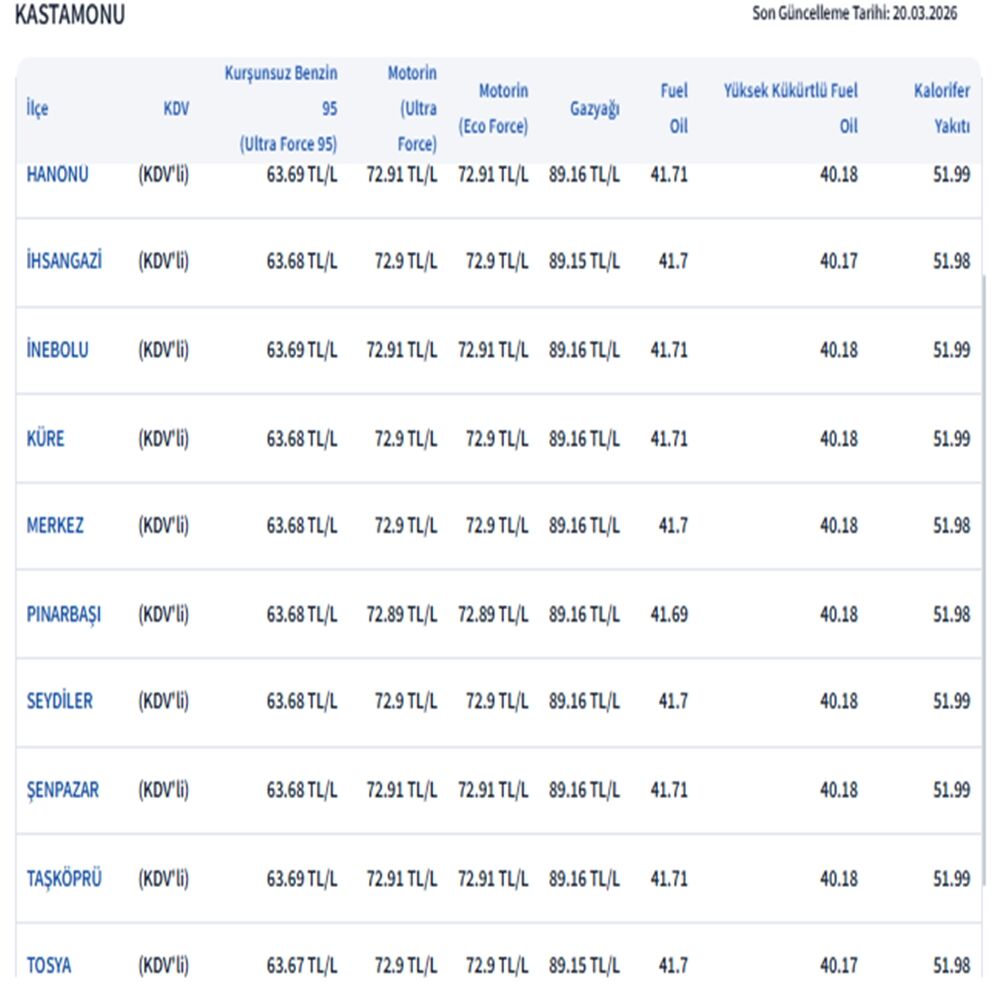Select the Motorin (Ultra Force) column header

coord(411,109)
